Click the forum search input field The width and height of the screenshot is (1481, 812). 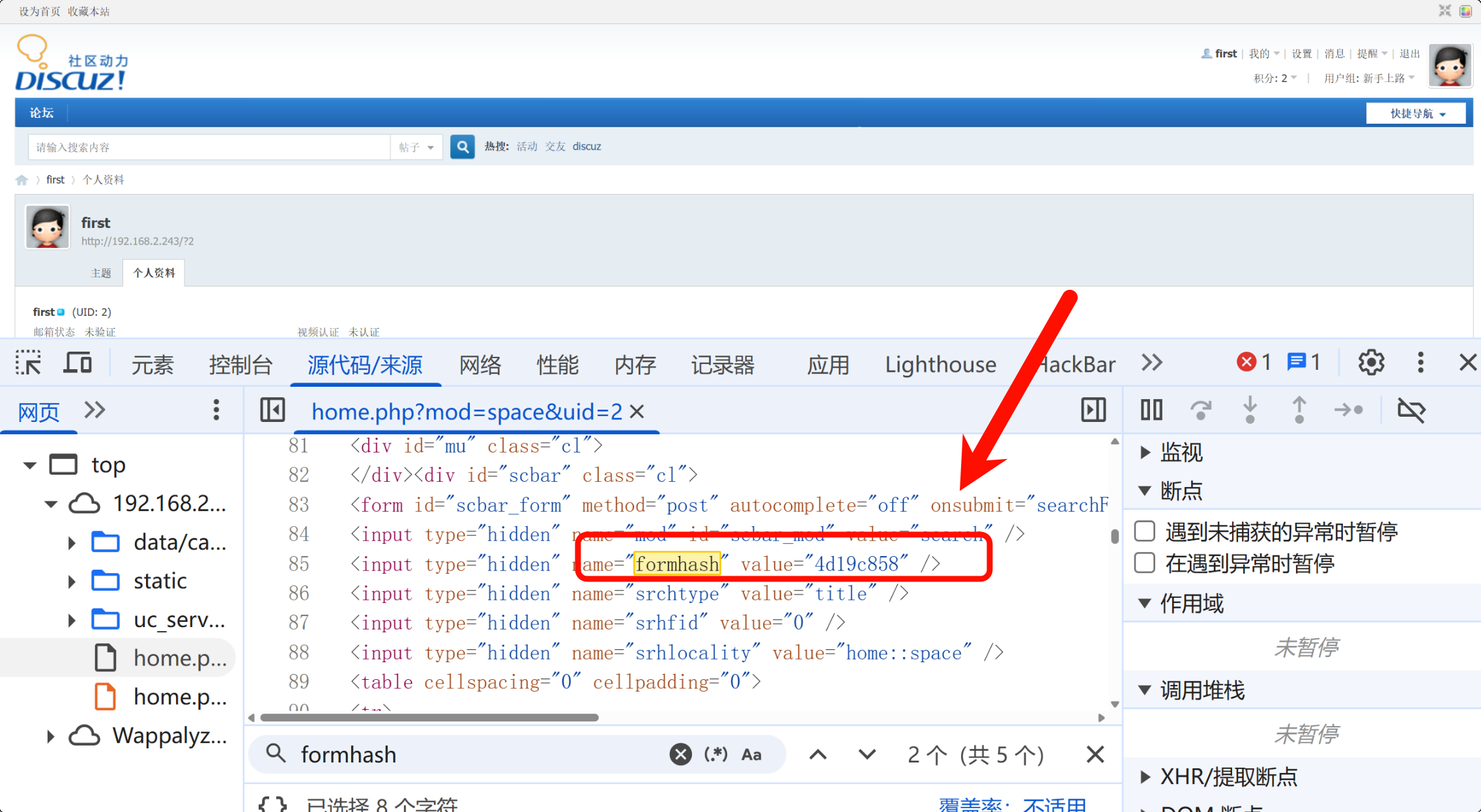[x=208, y=147]
